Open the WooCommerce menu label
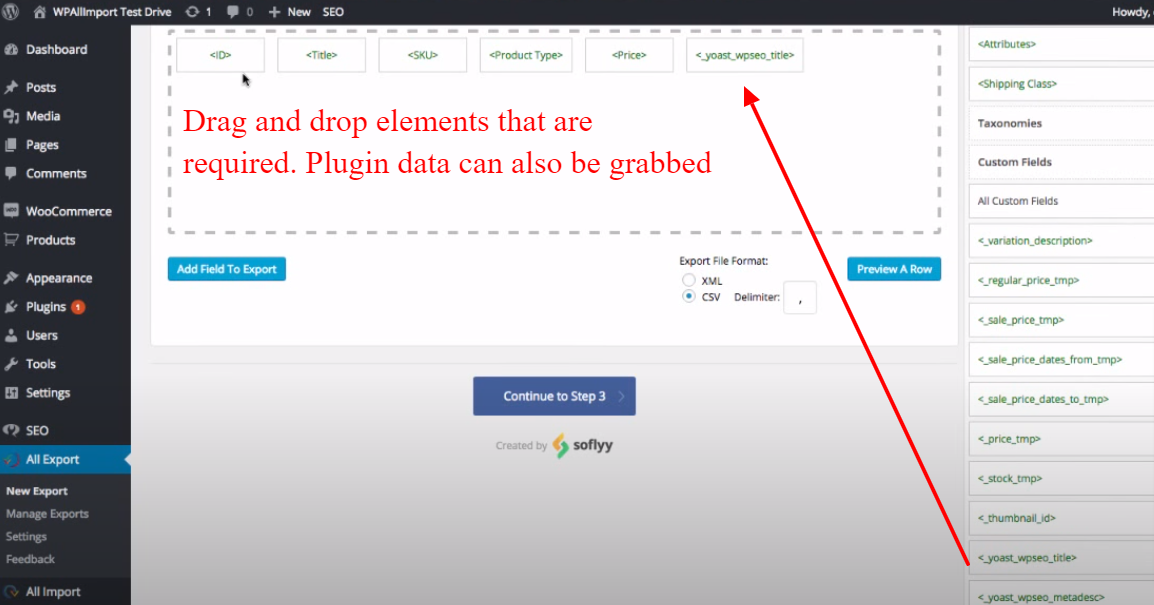This screenshot has height=605, width=1154. click(68, 211)
